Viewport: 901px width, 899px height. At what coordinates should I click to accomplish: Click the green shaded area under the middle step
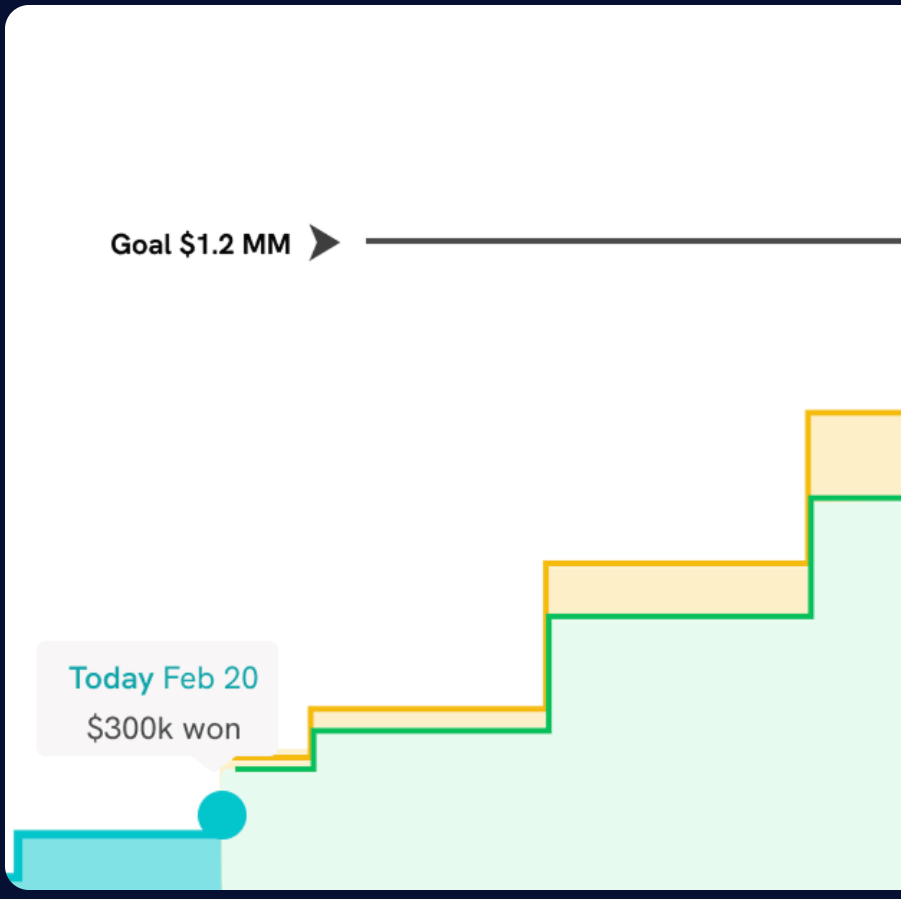(680, 750)
